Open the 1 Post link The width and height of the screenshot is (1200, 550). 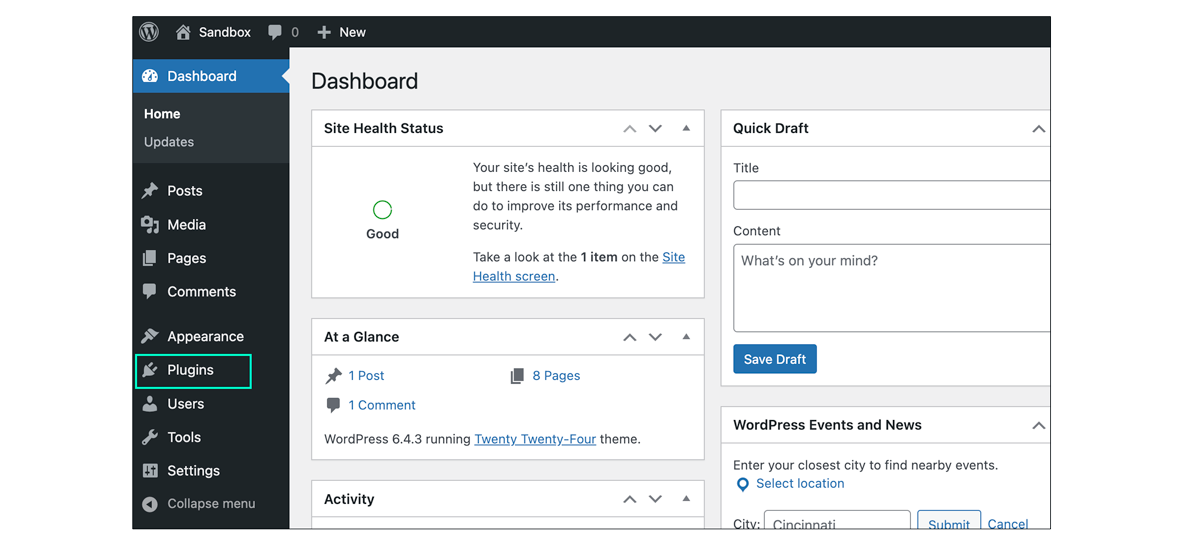click(366, 376)
